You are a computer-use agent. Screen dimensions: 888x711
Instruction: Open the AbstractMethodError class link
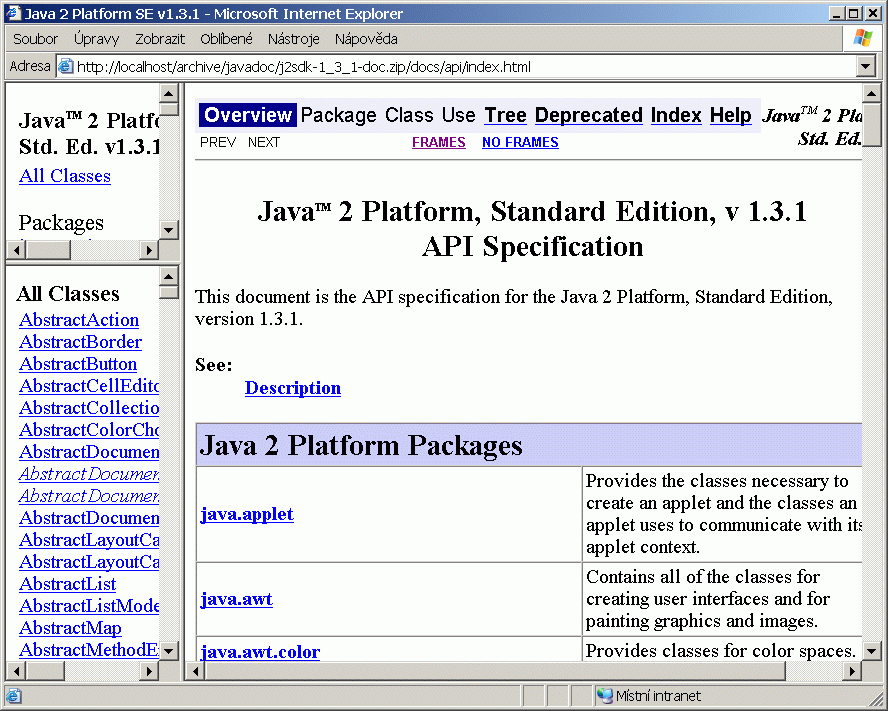coord(89,650)
